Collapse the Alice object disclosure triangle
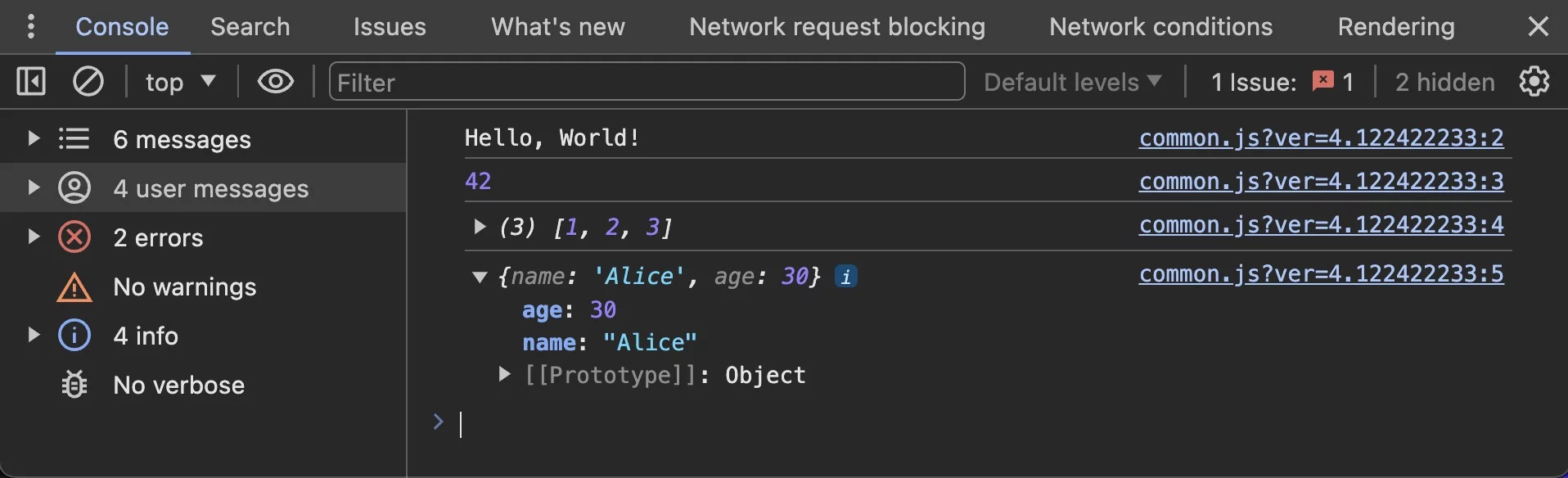The height and width of the screenshot is (478, 1568). (x=480, y=277)
